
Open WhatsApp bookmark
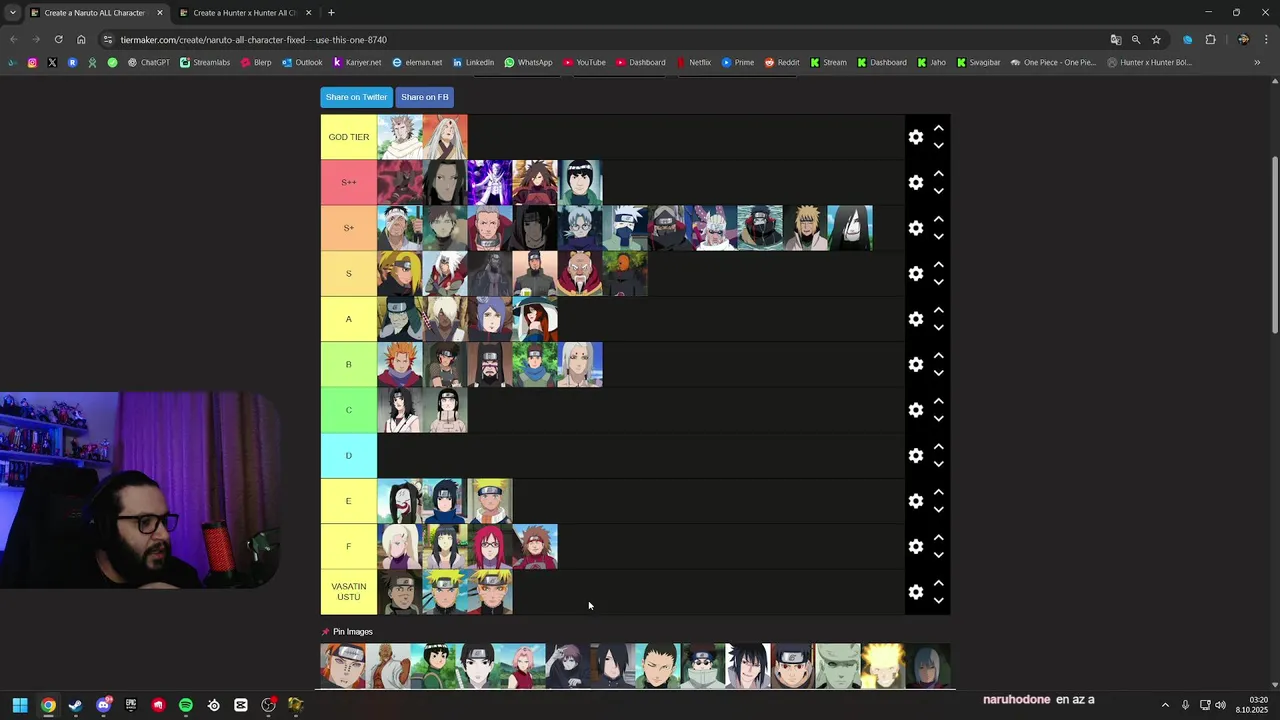coord(528,62)
